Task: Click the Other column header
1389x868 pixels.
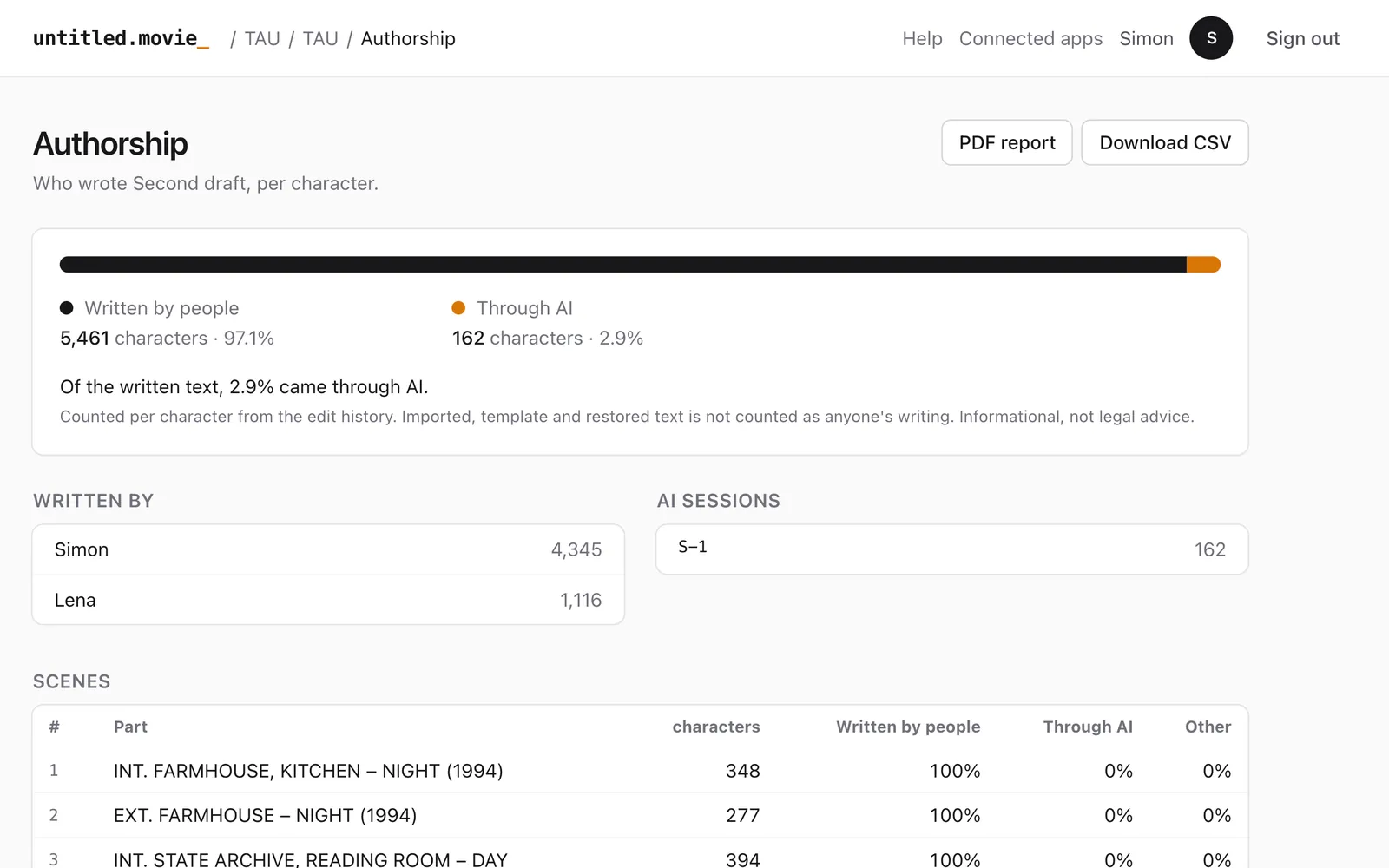Action: 1208,727
